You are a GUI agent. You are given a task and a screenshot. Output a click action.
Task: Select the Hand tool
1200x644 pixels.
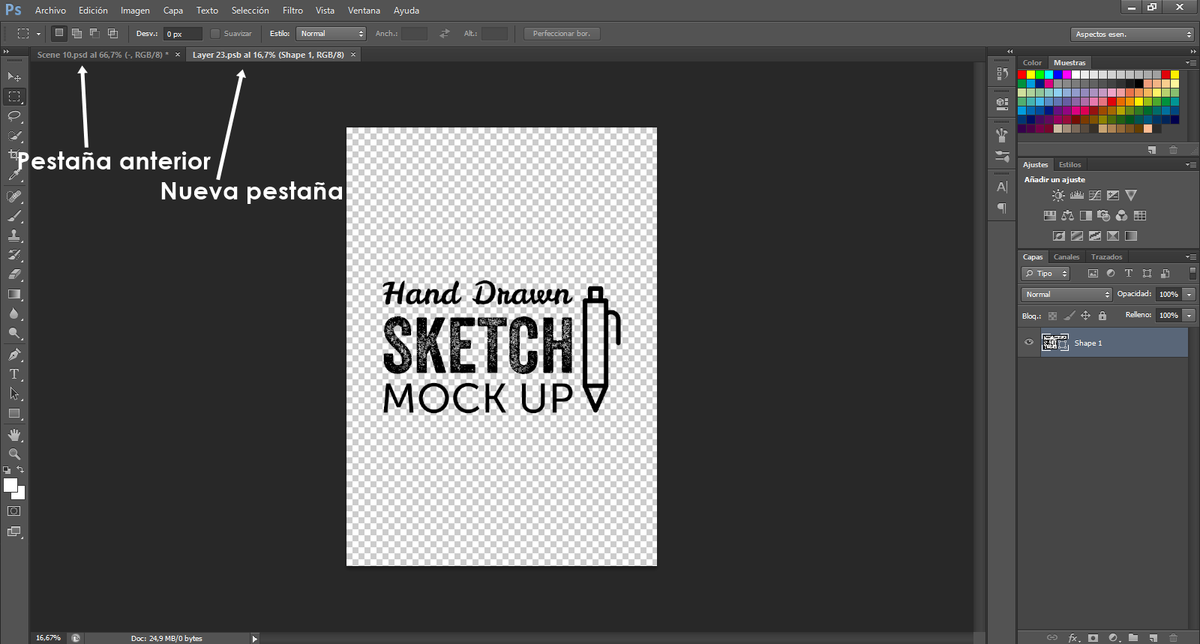[14, 434]
